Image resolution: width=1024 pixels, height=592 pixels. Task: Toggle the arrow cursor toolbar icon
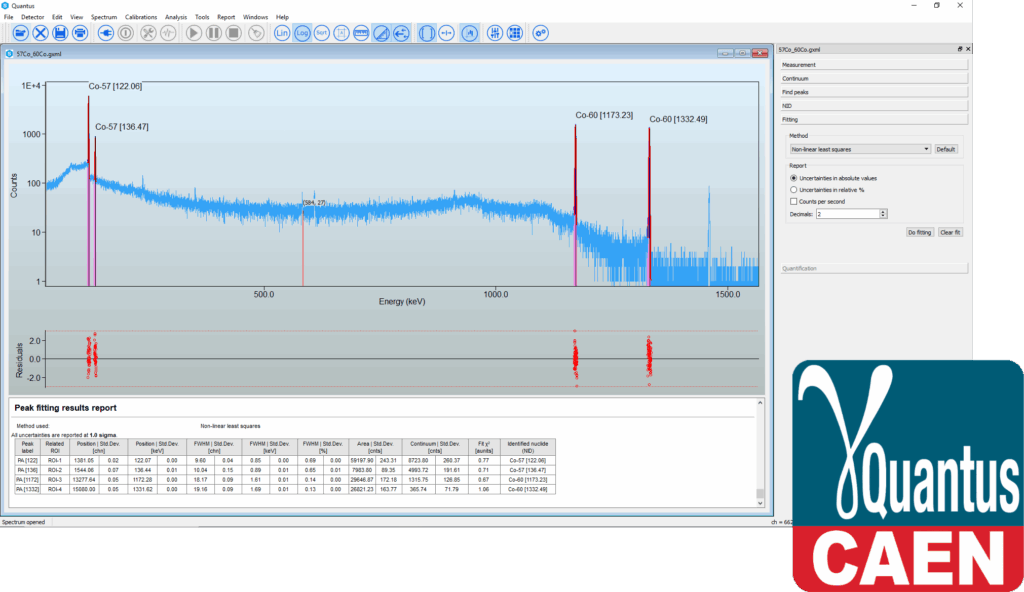tap(401, 33)
